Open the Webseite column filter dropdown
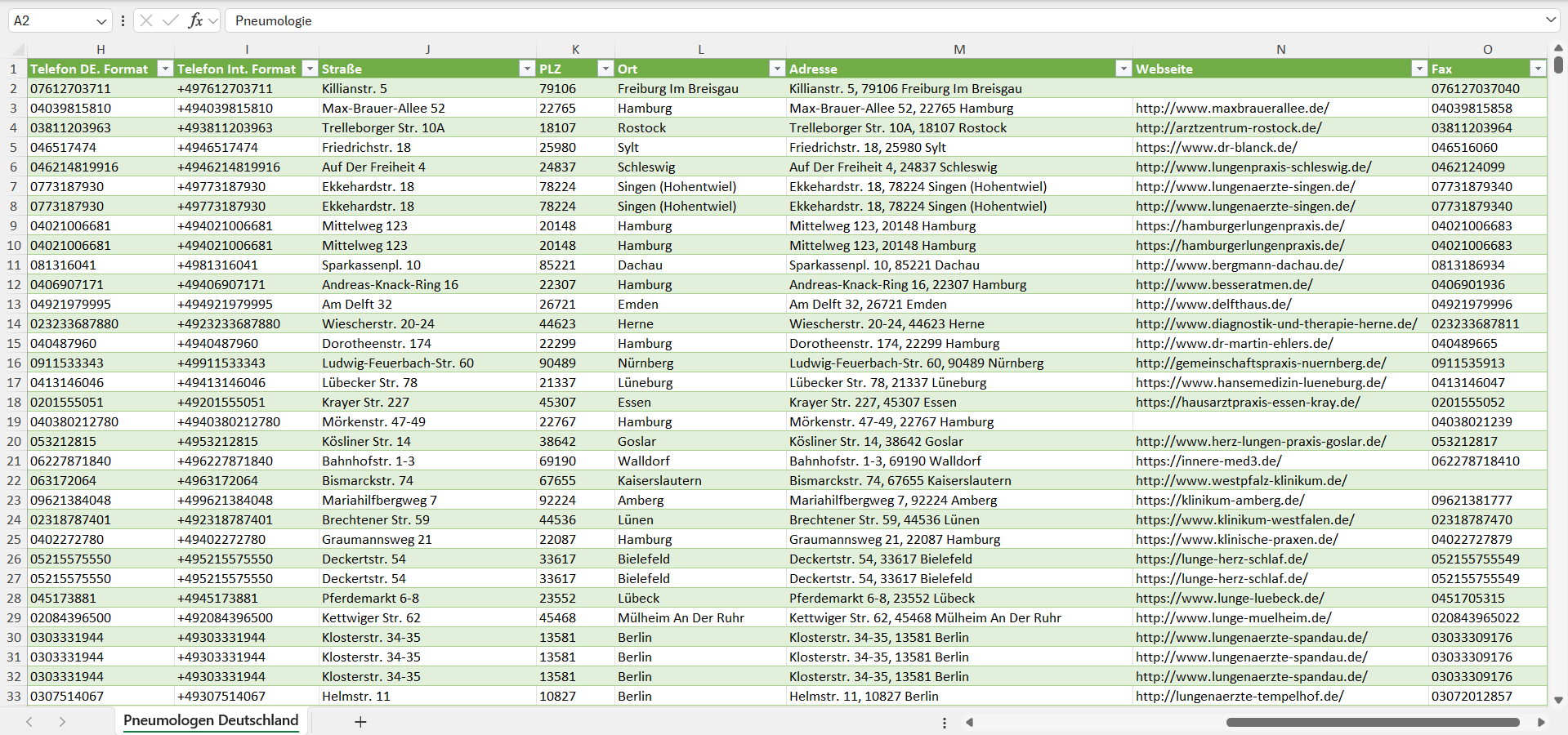Viewport: 1568px width, 735px height. click(1419, 69)
